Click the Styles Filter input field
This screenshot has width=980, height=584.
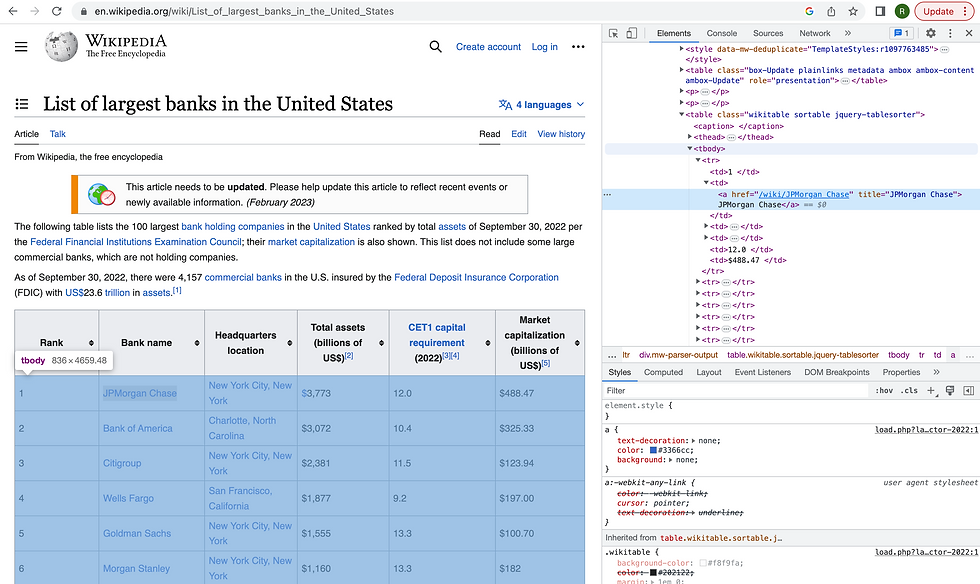[x=736, y=390]
